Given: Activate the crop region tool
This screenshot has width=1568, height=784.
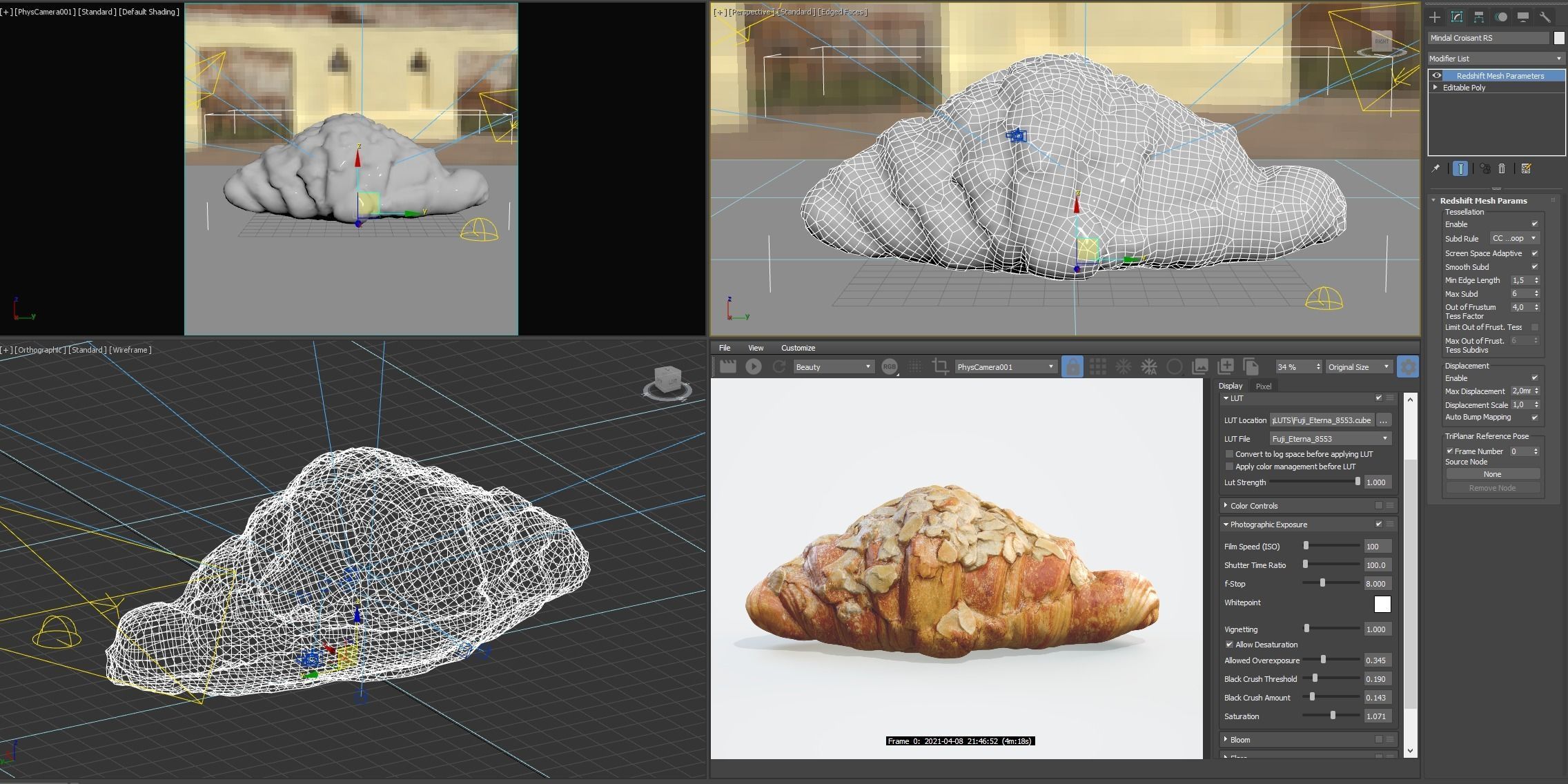Looking at the screenshot, I should [x=940, y=366].
